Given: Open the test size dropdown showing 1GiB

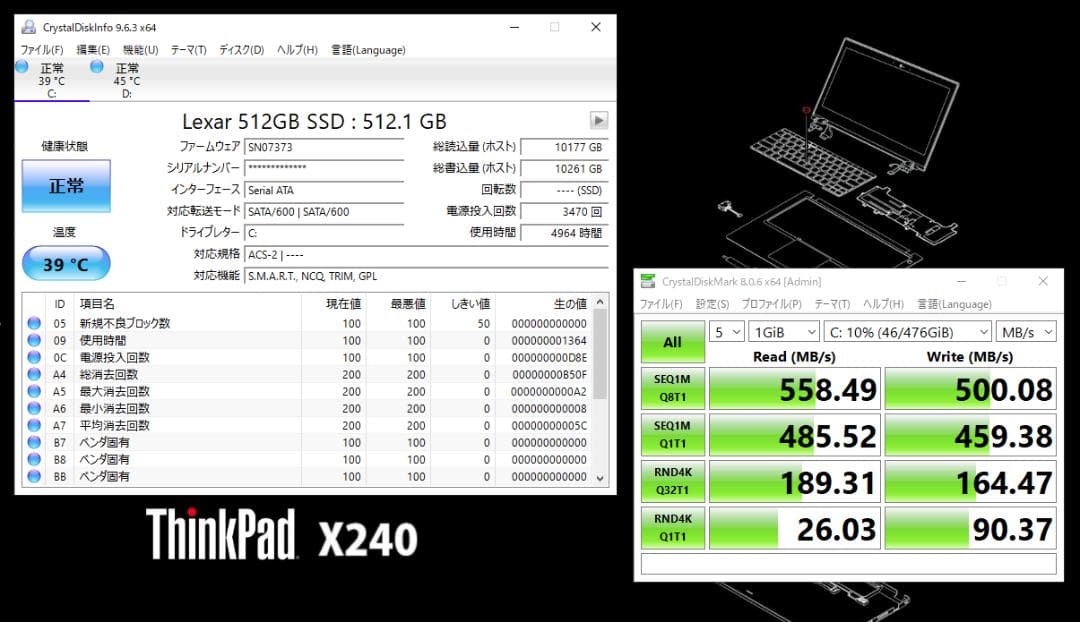Looking at the screenshot, I should [x=784, y=331].
